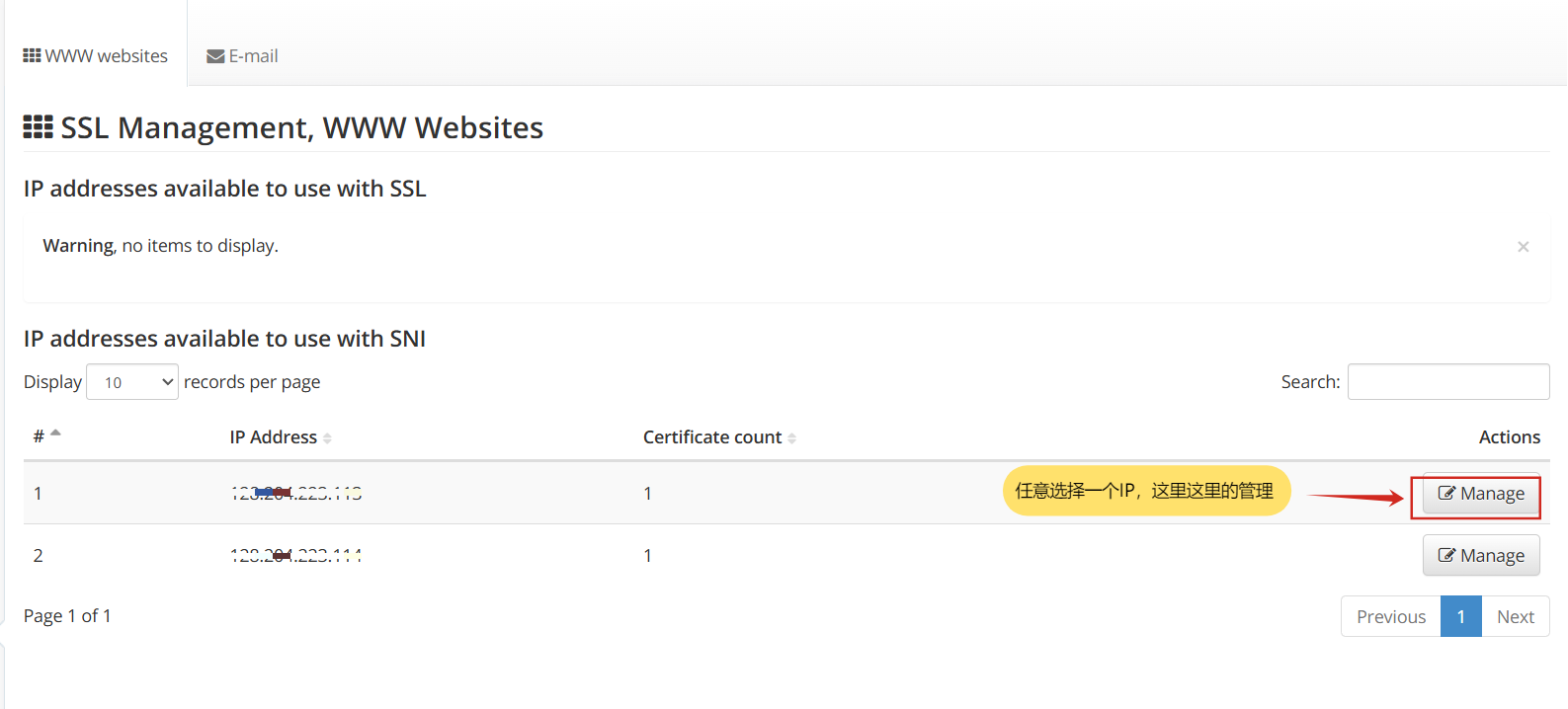Click the IP address in row 1
Viewport: 1568px width, 709px height.
pos(295,493)
